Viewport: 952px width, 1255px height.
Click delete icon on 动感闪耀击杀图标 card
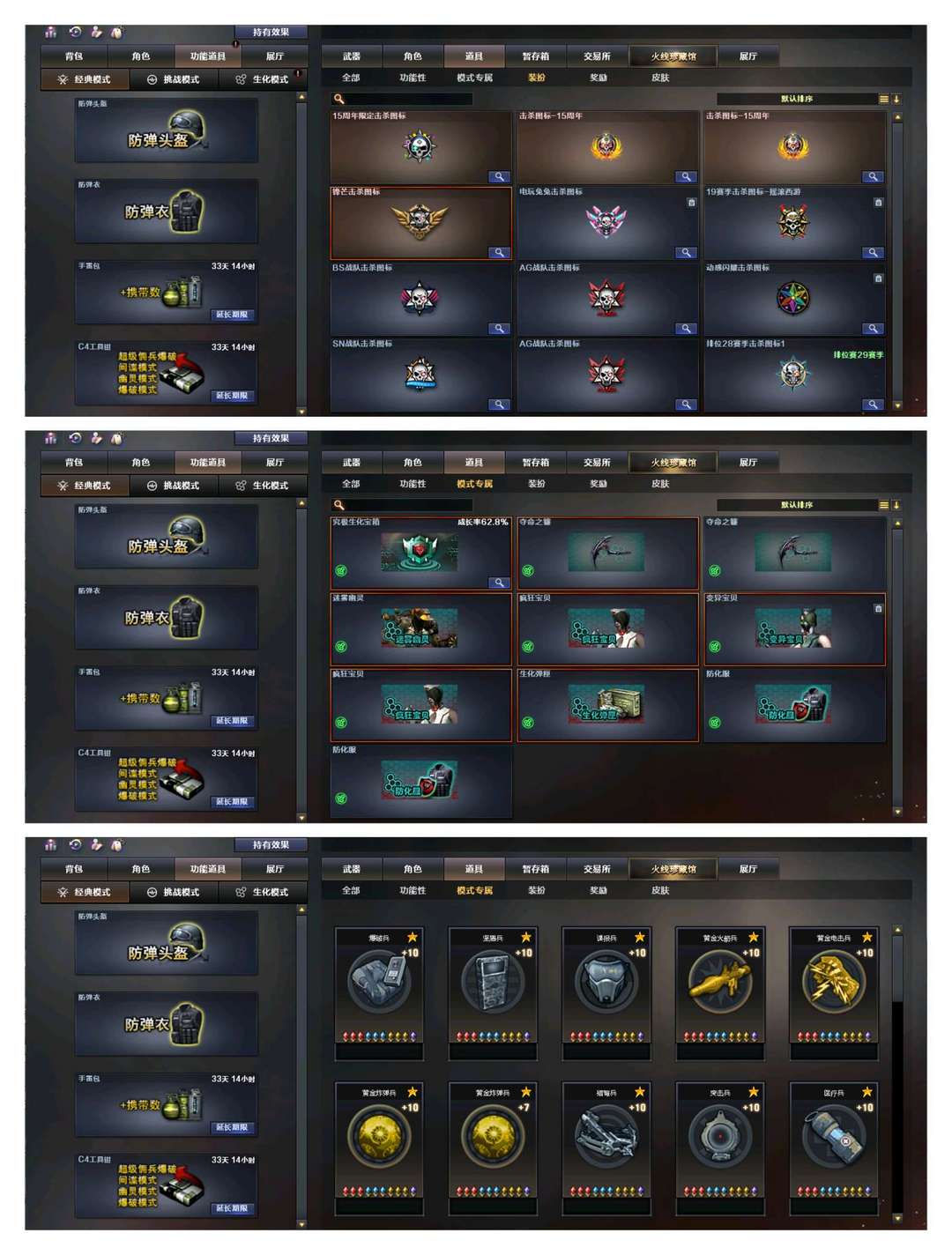(x=878, y=278)
